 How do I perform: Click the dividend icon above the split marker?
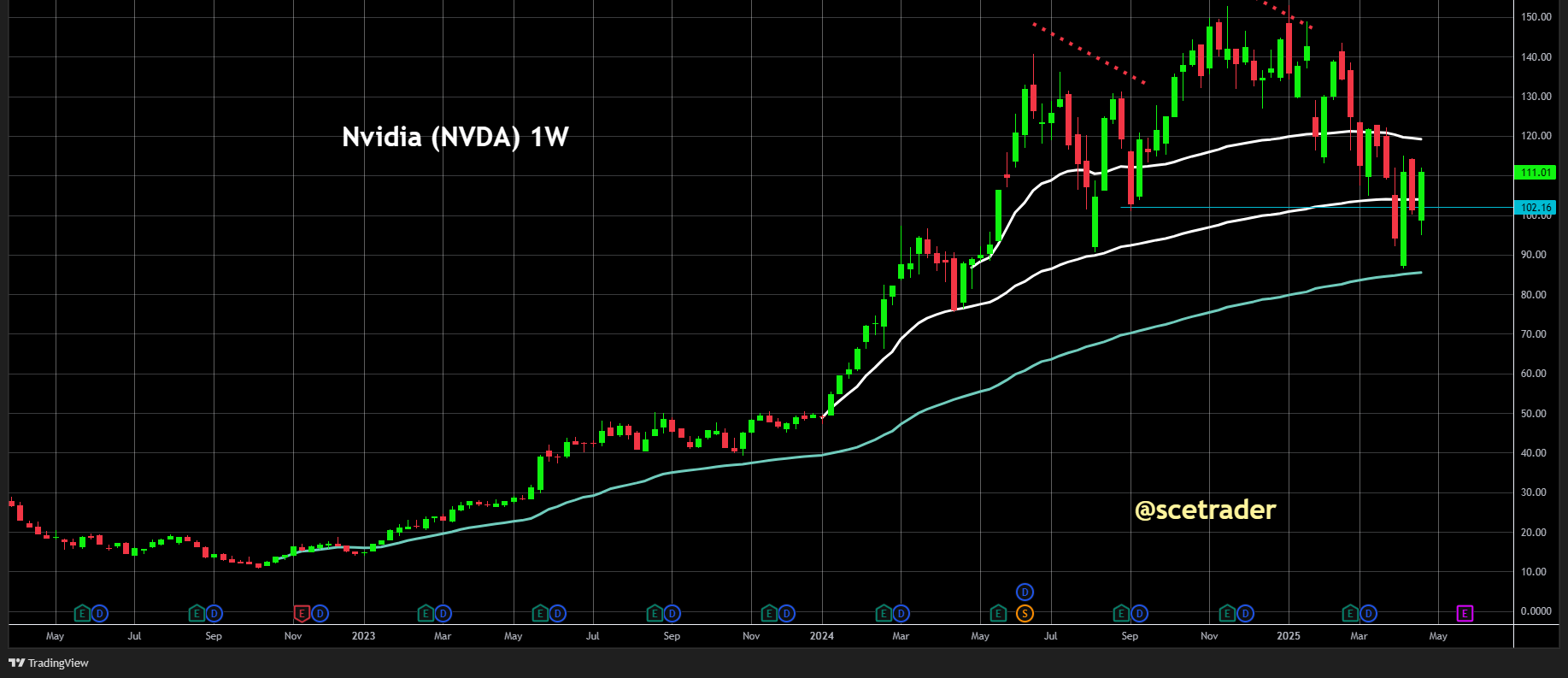pos(1025,592)
